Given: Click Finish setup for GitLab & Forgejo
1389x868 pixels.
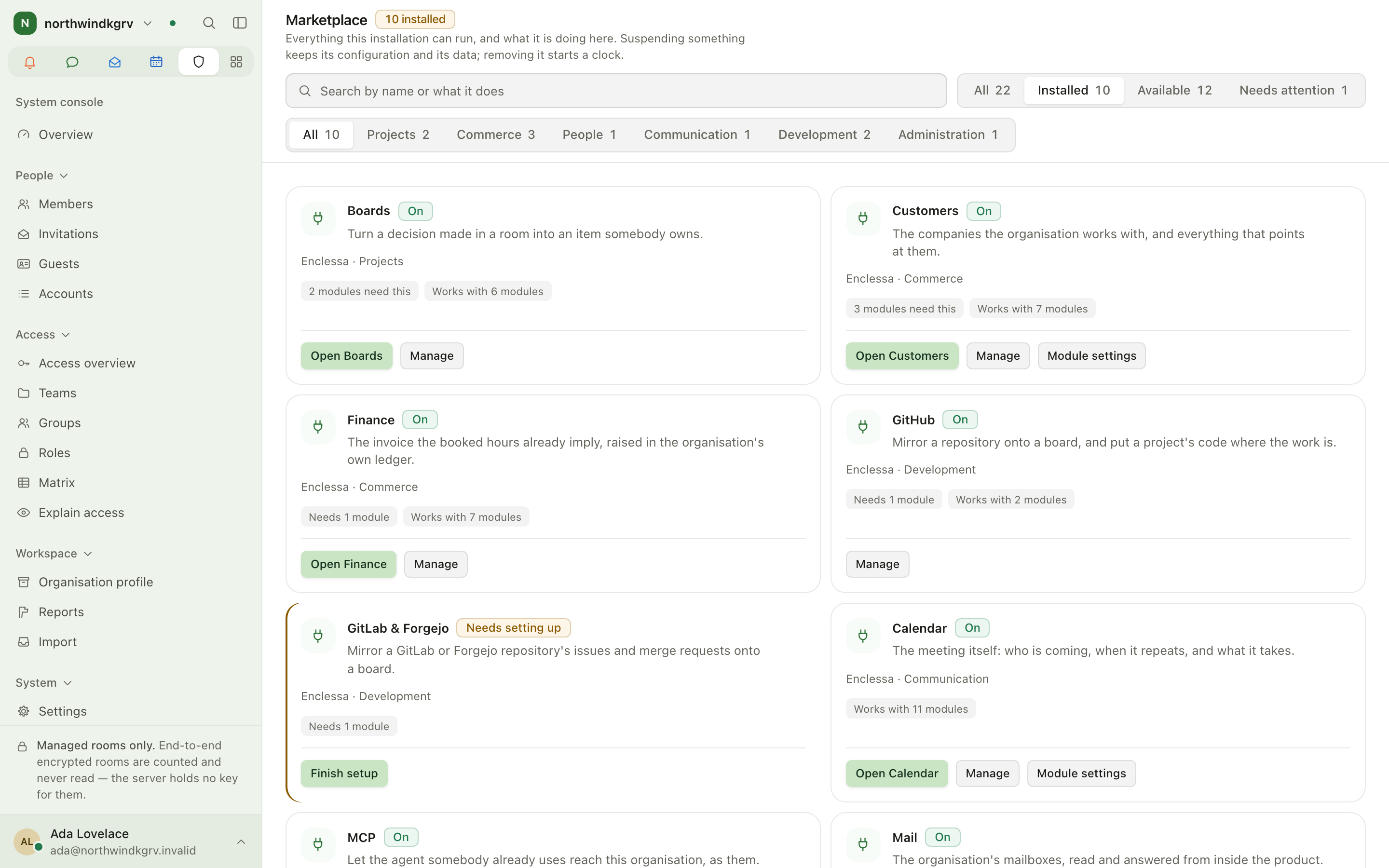Looking at the screenshot, I should [x=344, y=773].
